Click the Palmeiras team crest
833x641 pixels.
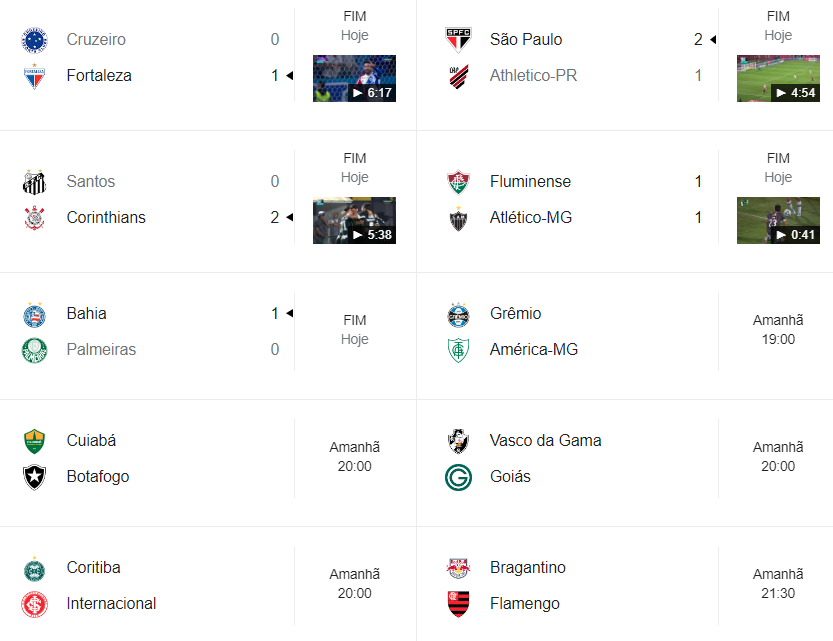click(34, 350)
